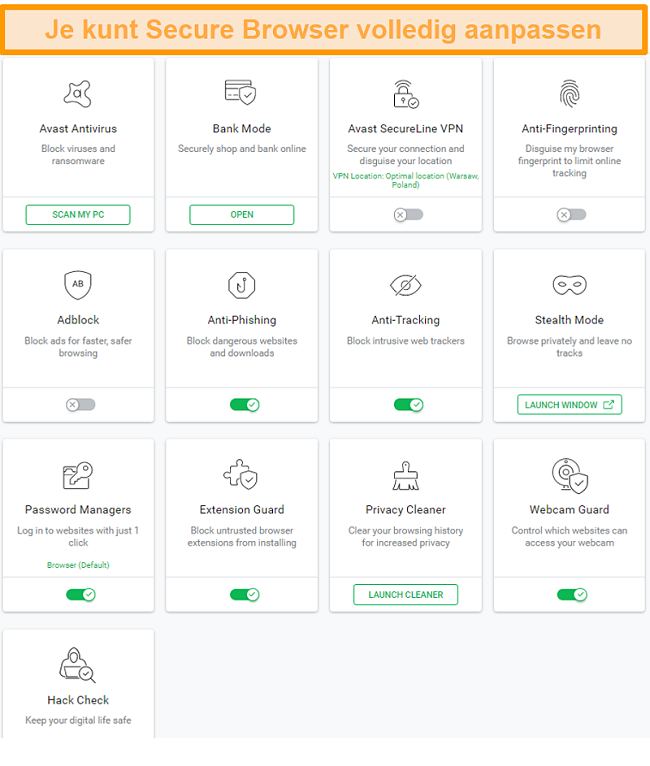650x766 pixels.
Task: Turn off the Anti-Tracking switch
Action: (x=409, y=404)
